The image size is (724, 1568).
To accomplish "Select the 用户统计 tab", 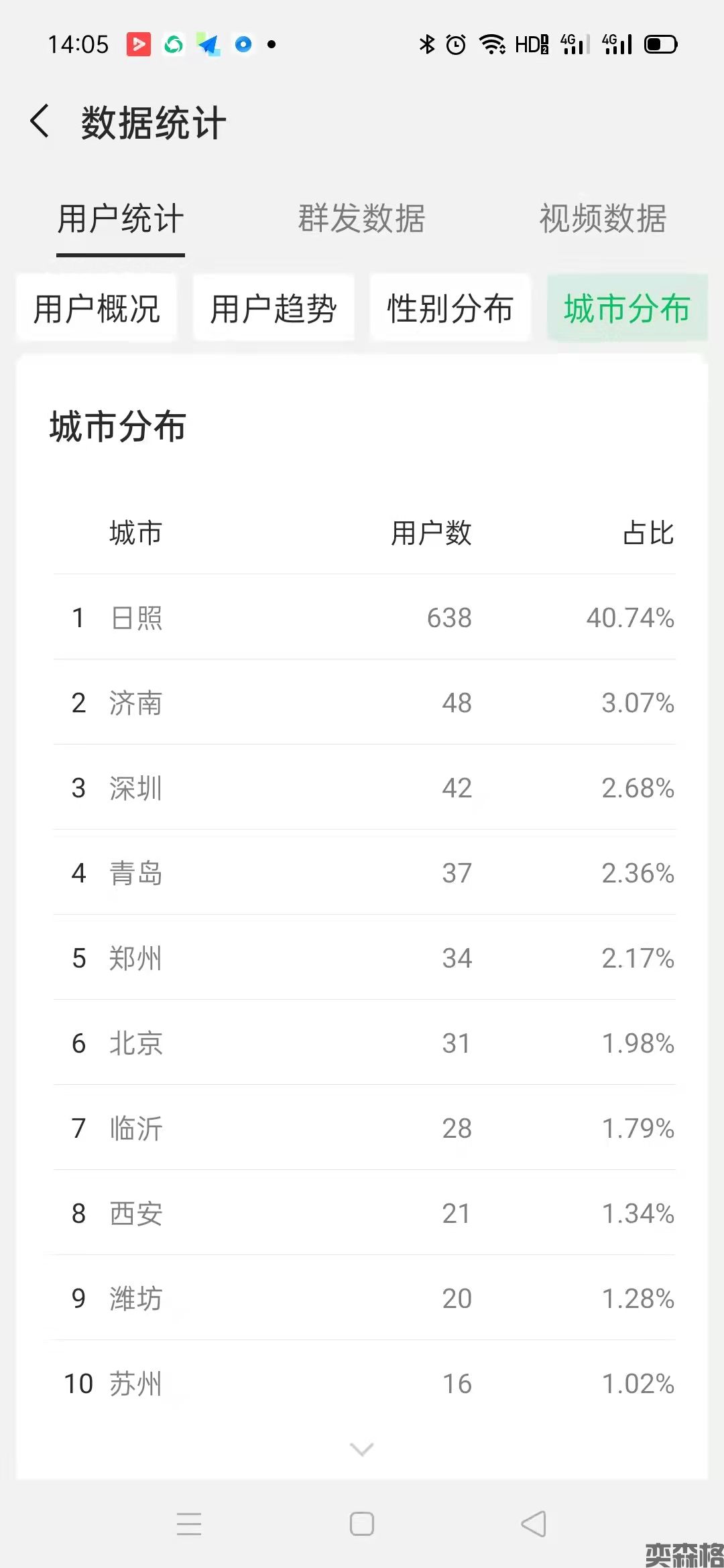I will [121, 218].
